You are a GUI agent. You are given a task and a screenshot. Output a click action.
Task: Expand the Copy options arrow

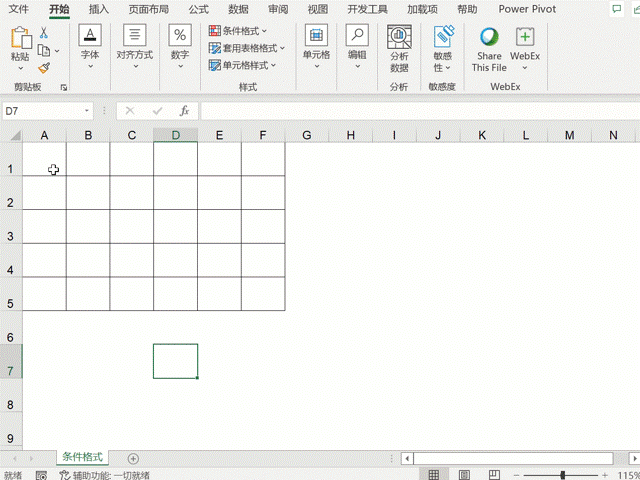point(57,51)
